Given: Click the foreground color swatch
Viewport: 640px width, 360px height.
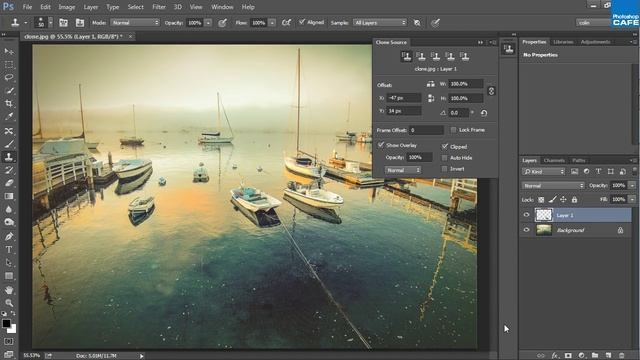Looking at the screenshot, I should pyautogui.click(x=6, y=323).
